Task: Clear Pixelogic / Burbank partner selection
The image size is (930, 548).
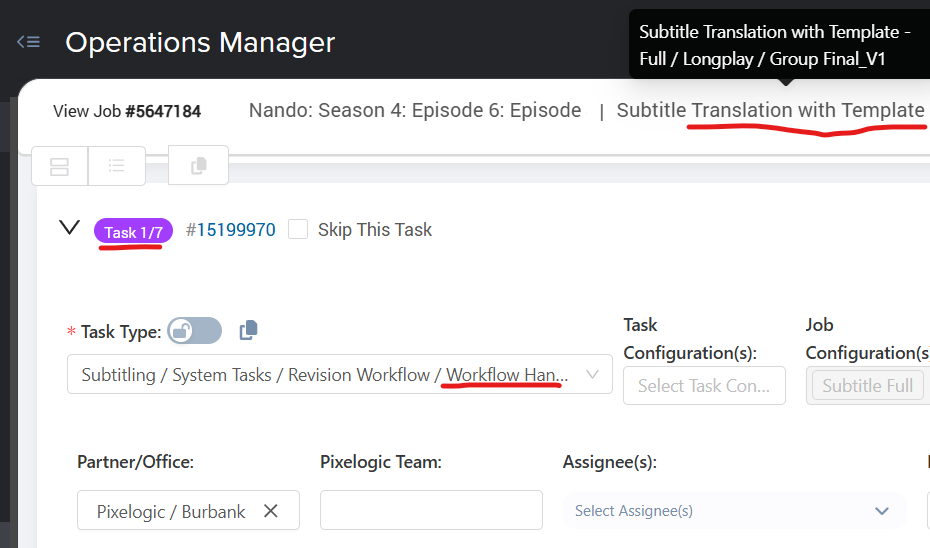Action: [270, 511]
